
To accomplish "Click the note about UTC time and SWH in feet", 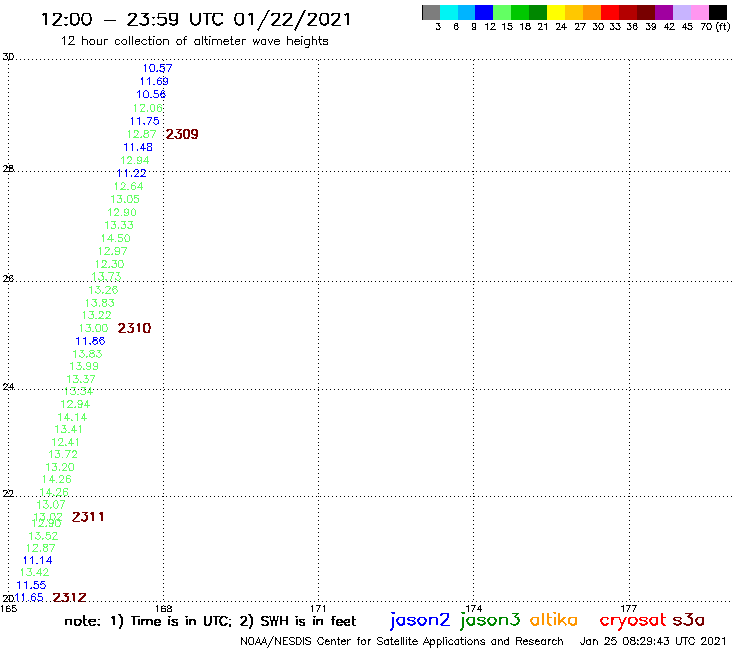I will tap(210, 621).
